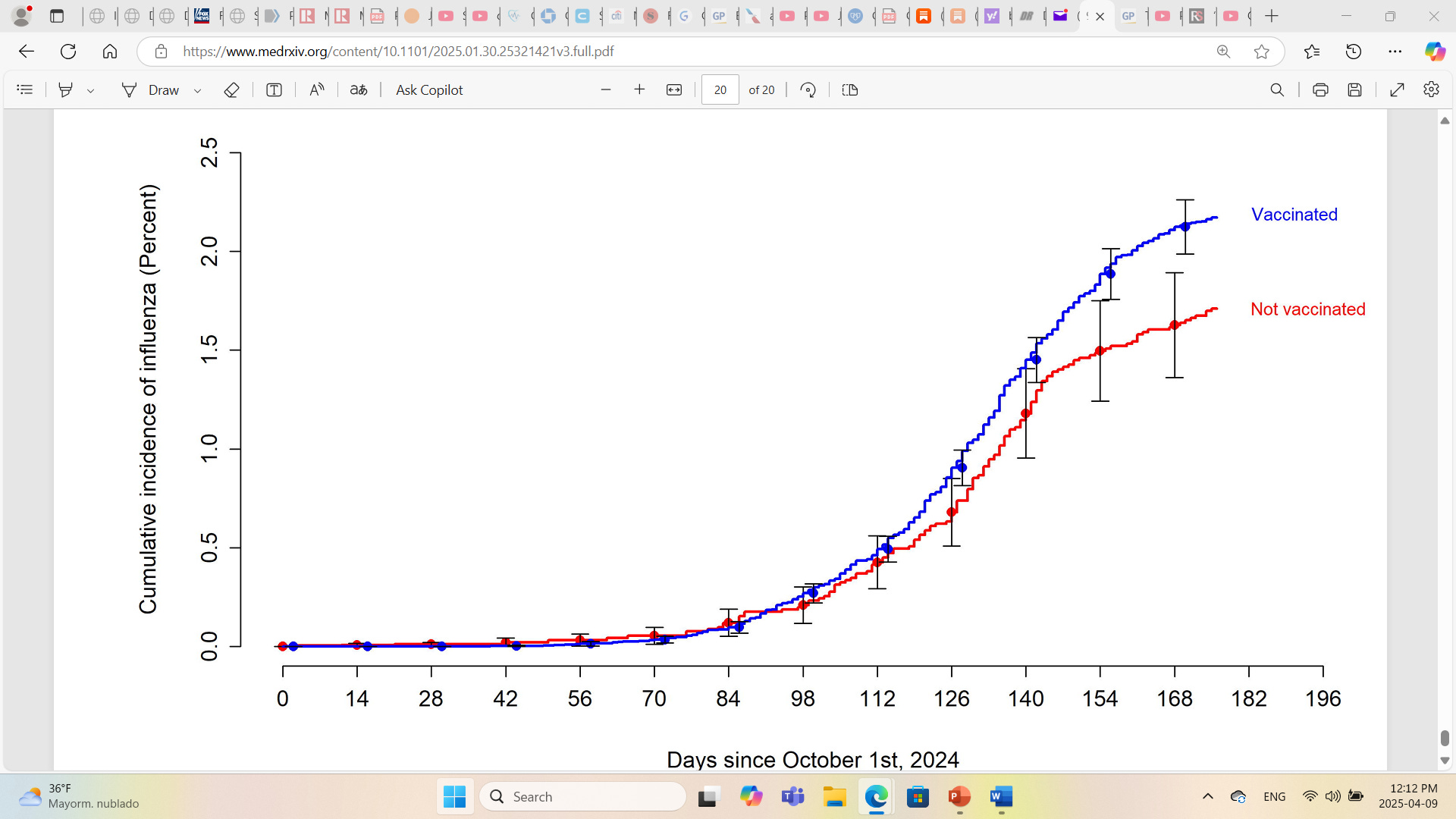Open PDF settings gear
The image size is (1456, 819).
click(x=1431, y=89)
